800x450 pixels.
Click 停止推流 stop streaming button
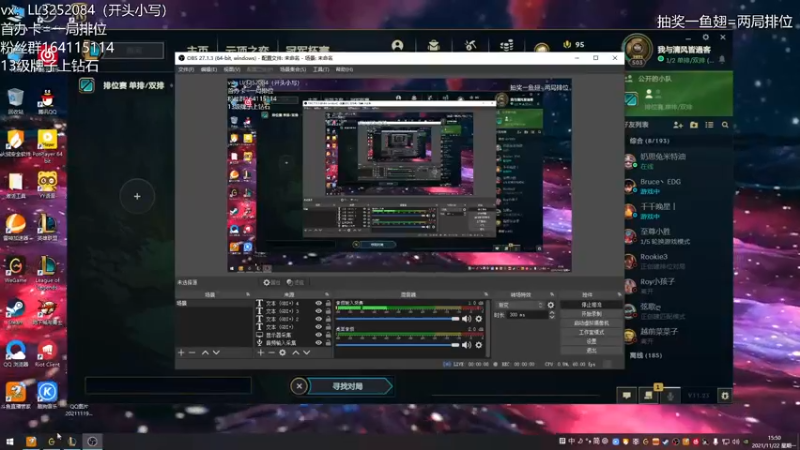tap(591, 305)
